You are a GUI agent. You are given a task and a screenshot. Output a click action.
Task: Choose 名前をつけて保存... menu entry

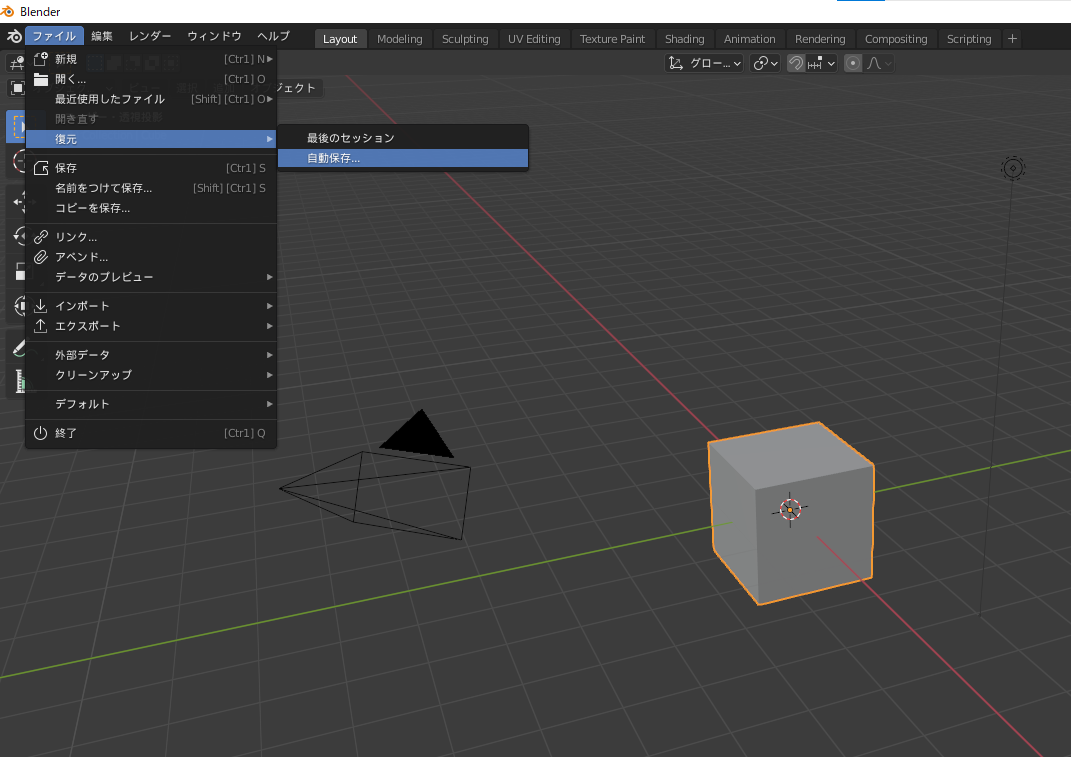click(151, 188)
